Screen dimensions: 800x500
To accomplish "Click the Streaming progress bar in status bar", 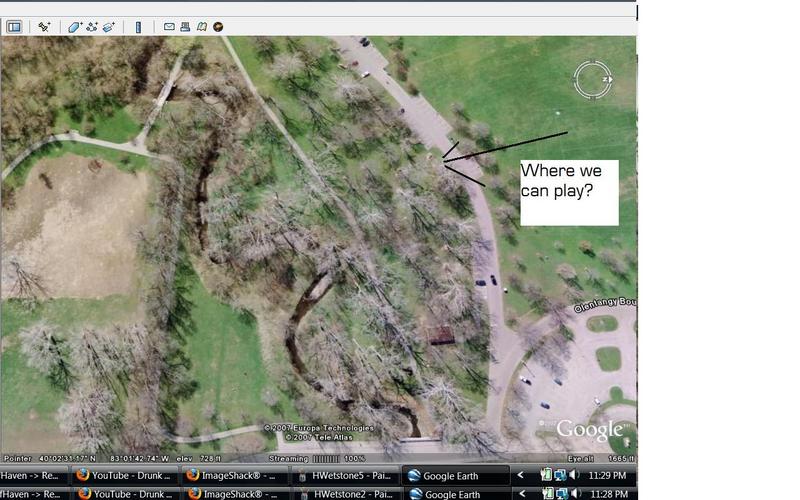I will tap(354, 458).
